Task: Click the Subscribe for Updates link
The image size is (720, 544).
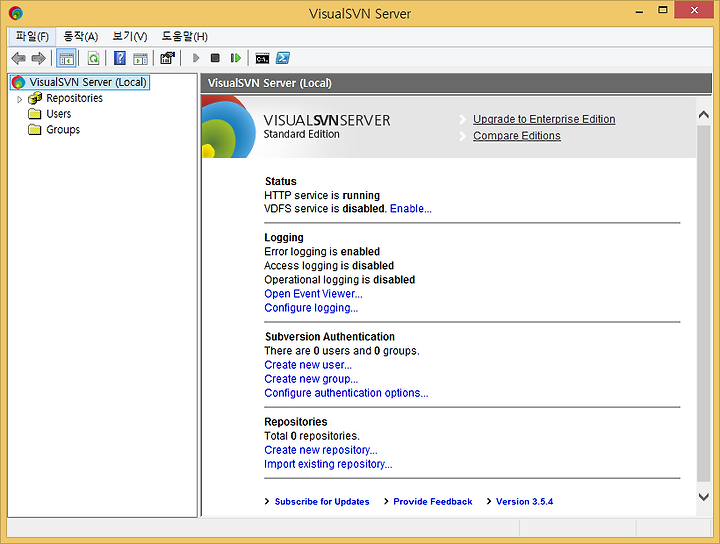Action: coord(322,502)
